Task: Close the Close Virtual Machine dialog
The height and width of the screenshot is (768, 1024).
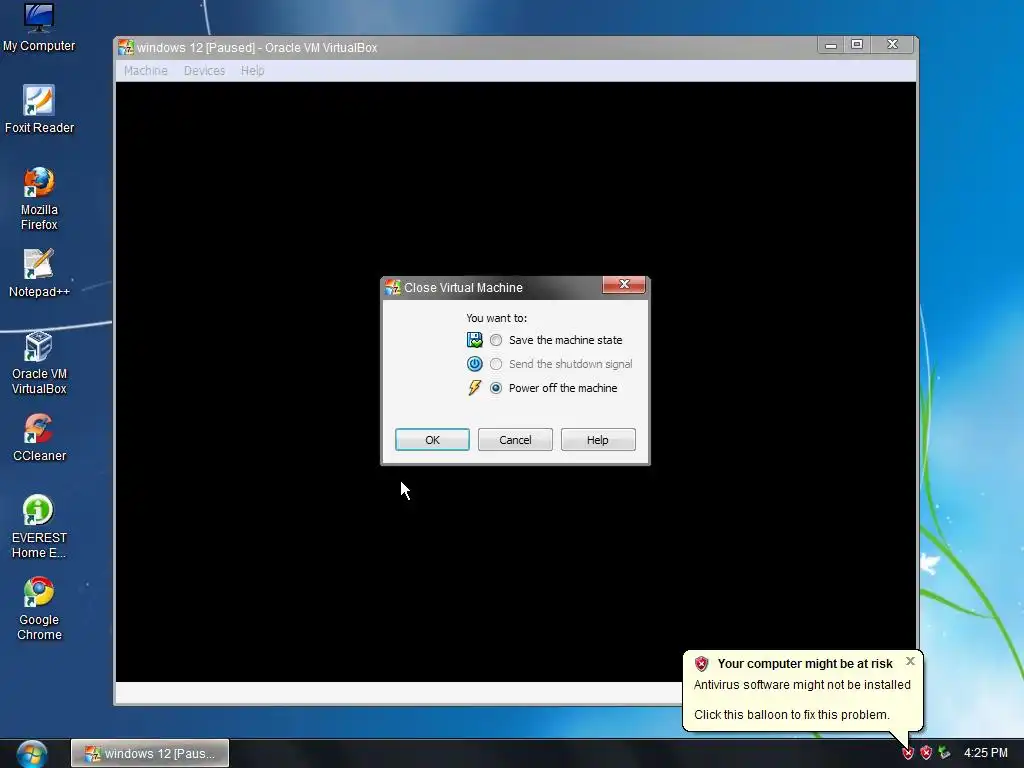Action: [x=624, y=285]
